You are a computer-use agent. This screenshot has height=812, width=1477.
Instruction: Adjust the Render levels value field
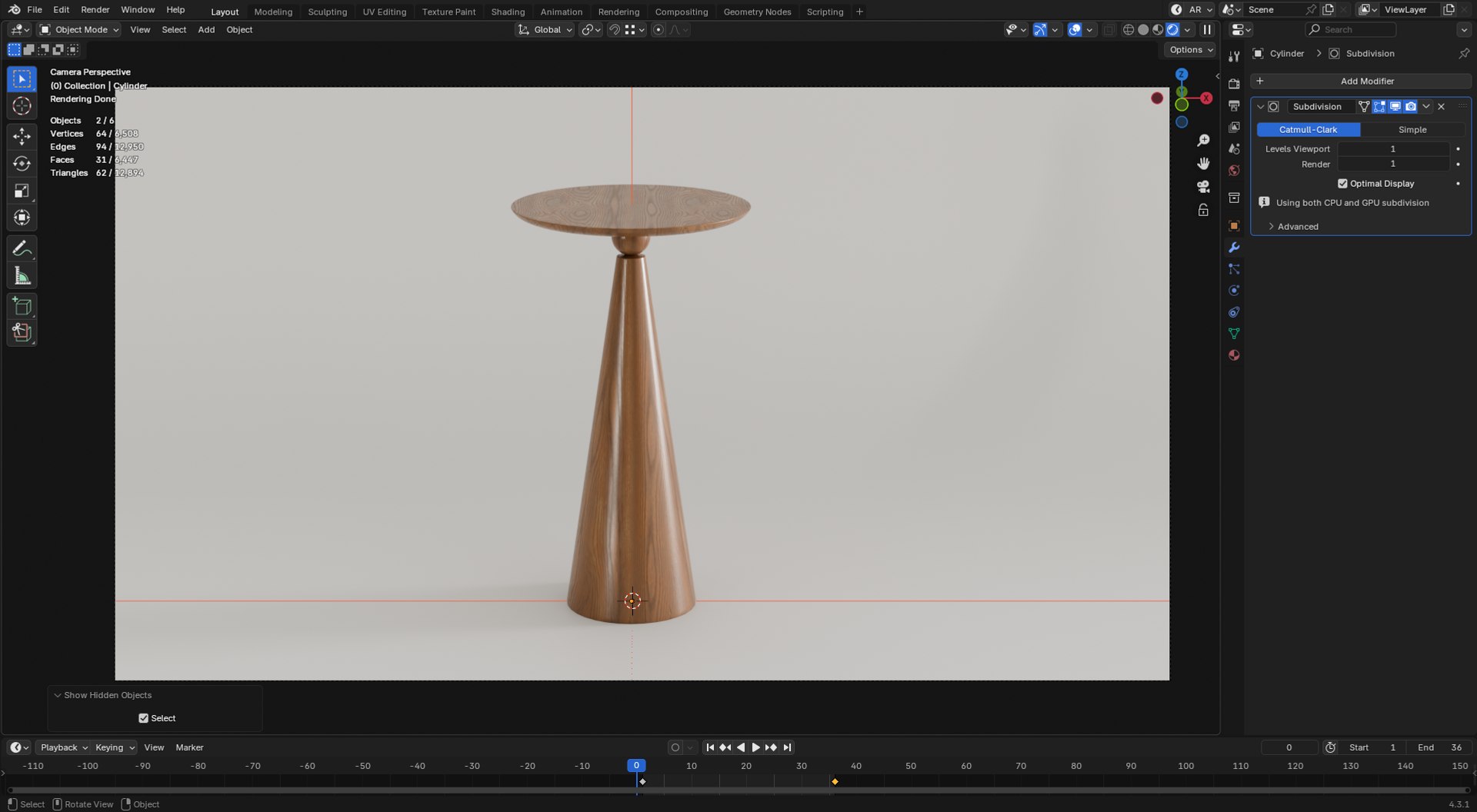tap(1393, 165)
